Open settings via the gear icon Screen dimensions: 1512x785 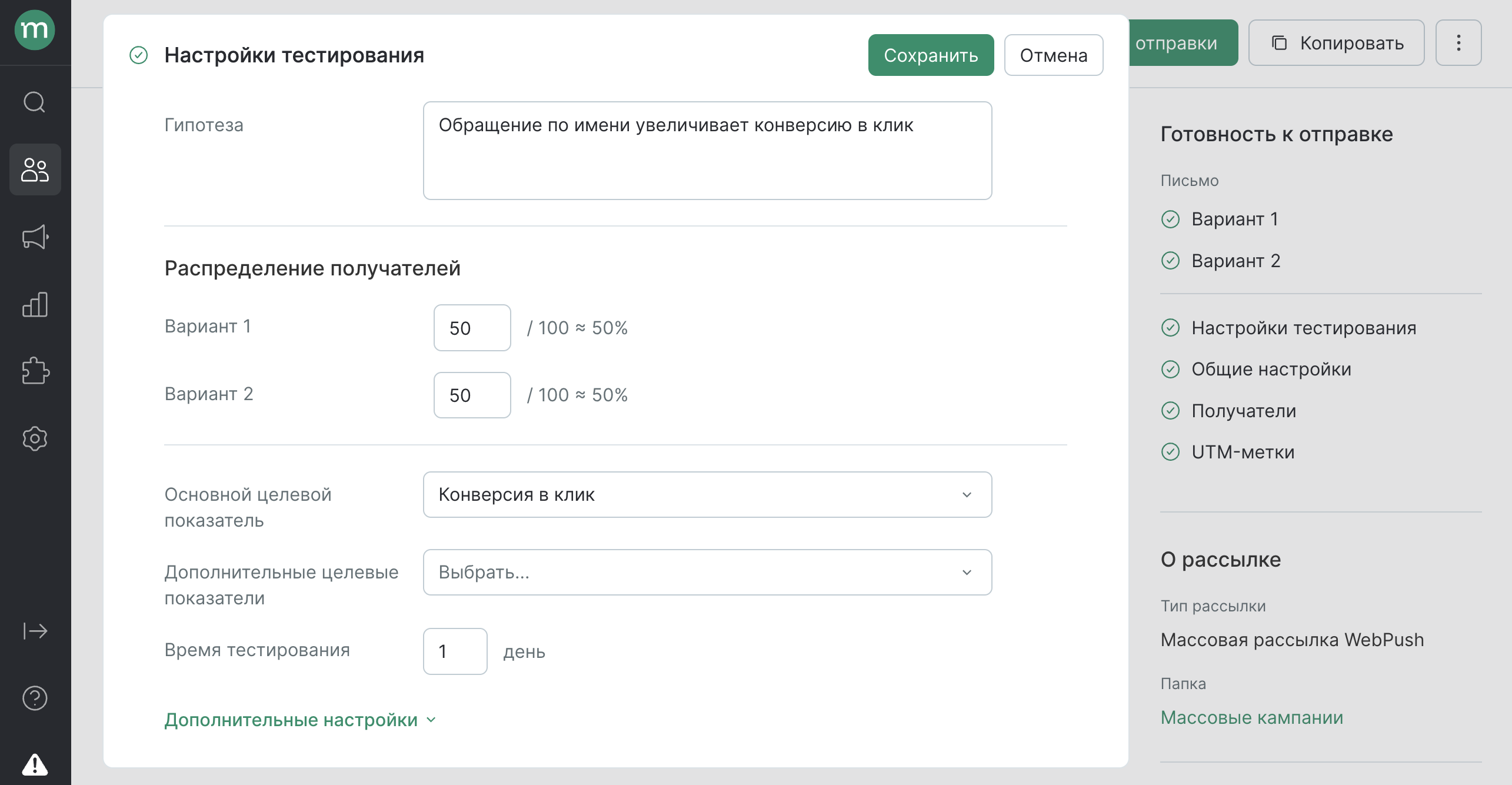(35, 438)
